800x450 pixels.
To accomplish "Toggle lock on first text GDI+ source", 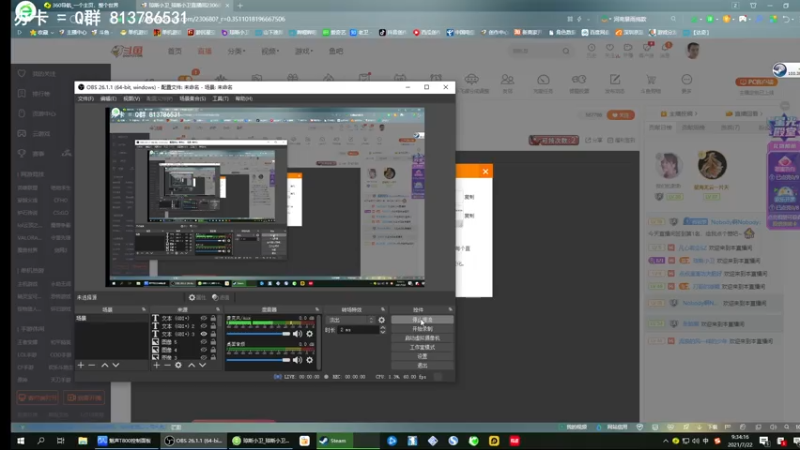I will click(213, 318).
